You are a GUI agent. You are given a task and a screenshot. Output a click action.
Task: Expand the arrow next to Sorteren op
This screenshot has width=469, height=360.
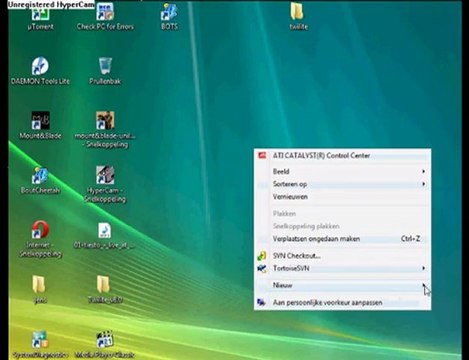pos(423,184)
